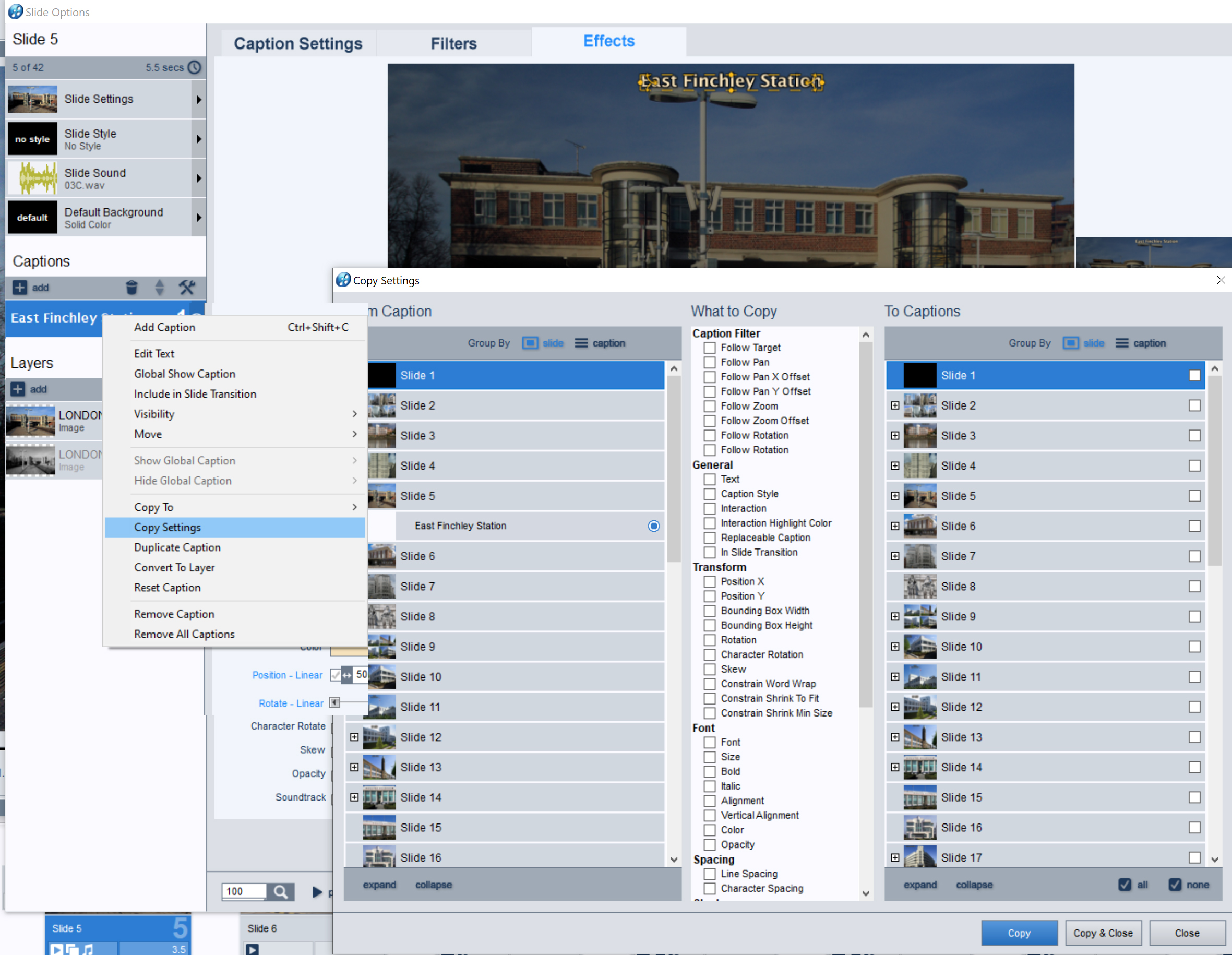Switch to the Filters tab
The height and width of the screenshot is (955, 1232).
point(453,43)
